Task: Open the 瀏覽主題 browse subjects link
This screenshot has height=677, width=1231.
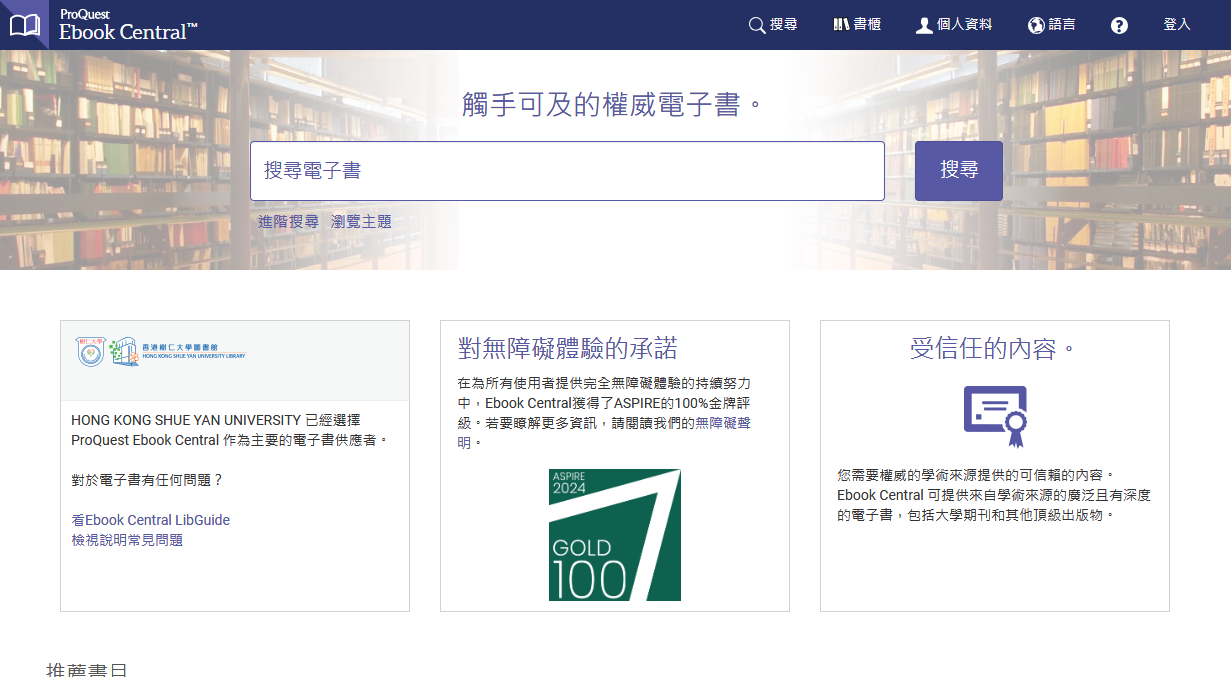Action: coord(361,222)
